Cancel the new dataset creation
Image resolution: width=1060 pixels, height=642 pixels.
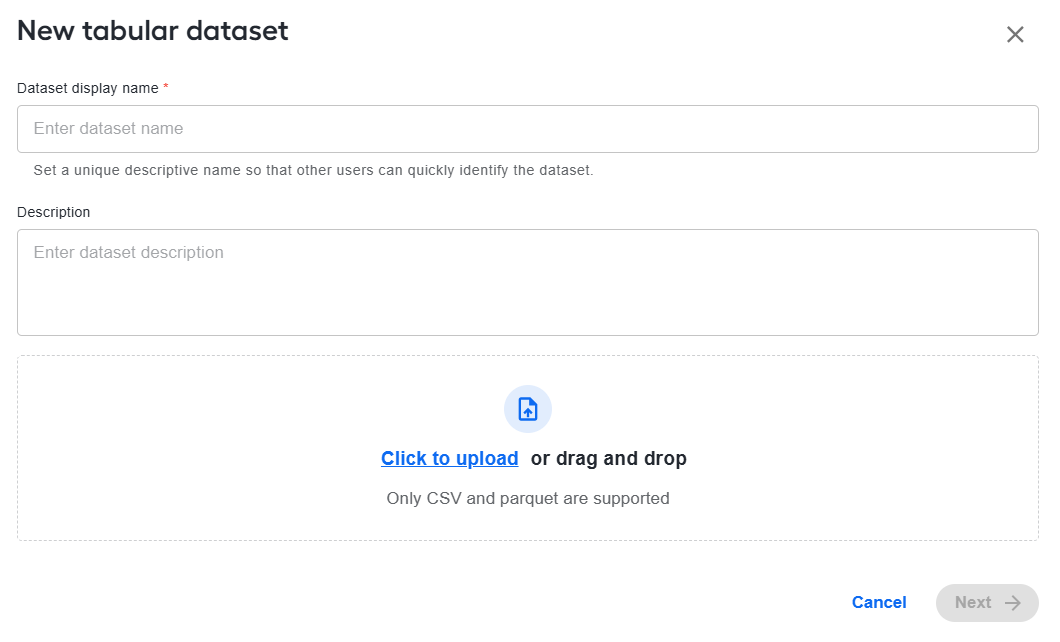click(x=879, y=603)
